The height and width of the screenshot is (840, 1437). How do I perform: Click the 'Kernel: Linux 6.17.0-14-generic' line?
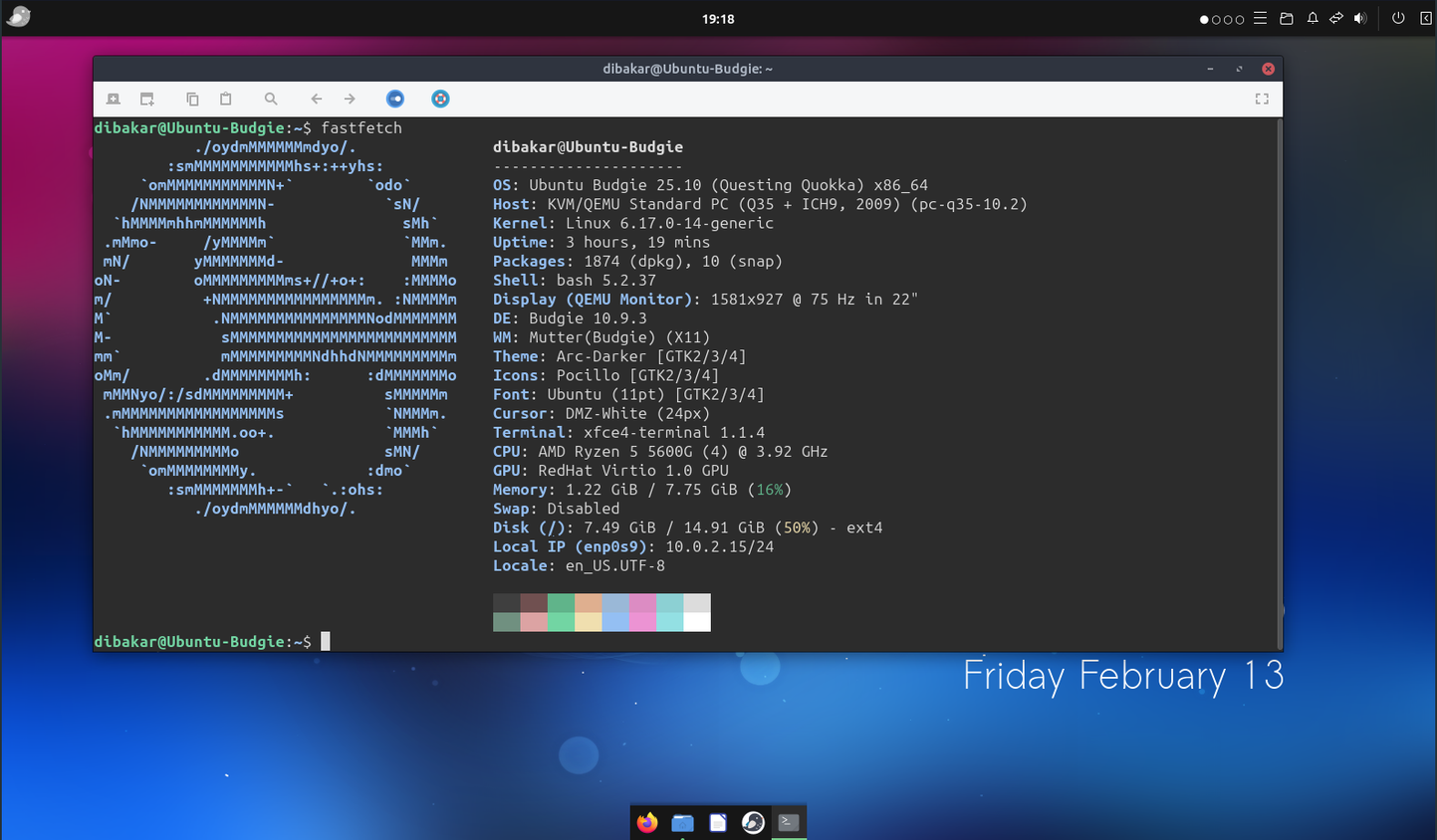(633, 223)
